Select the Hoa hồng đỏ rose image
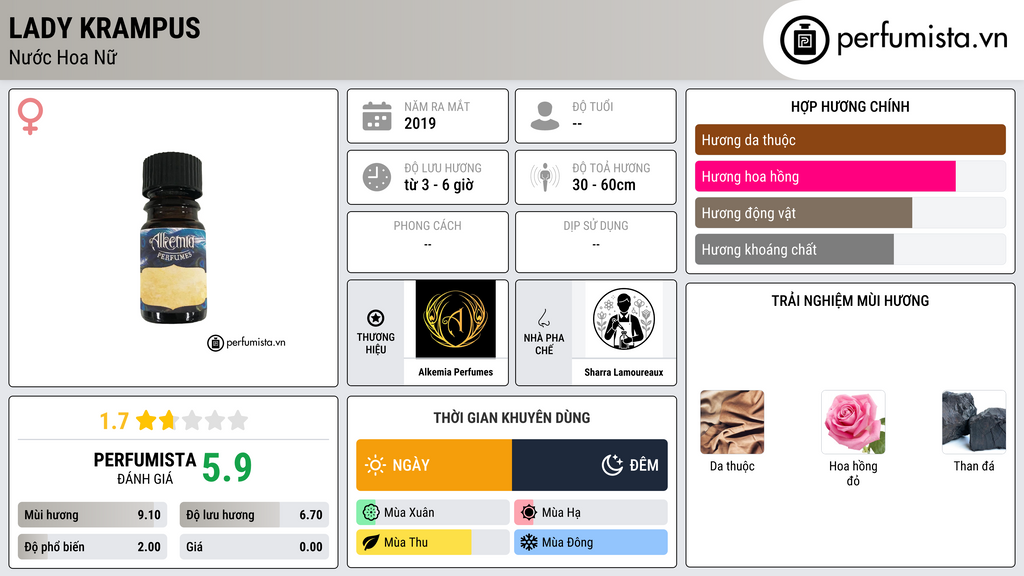 [853, 422]
